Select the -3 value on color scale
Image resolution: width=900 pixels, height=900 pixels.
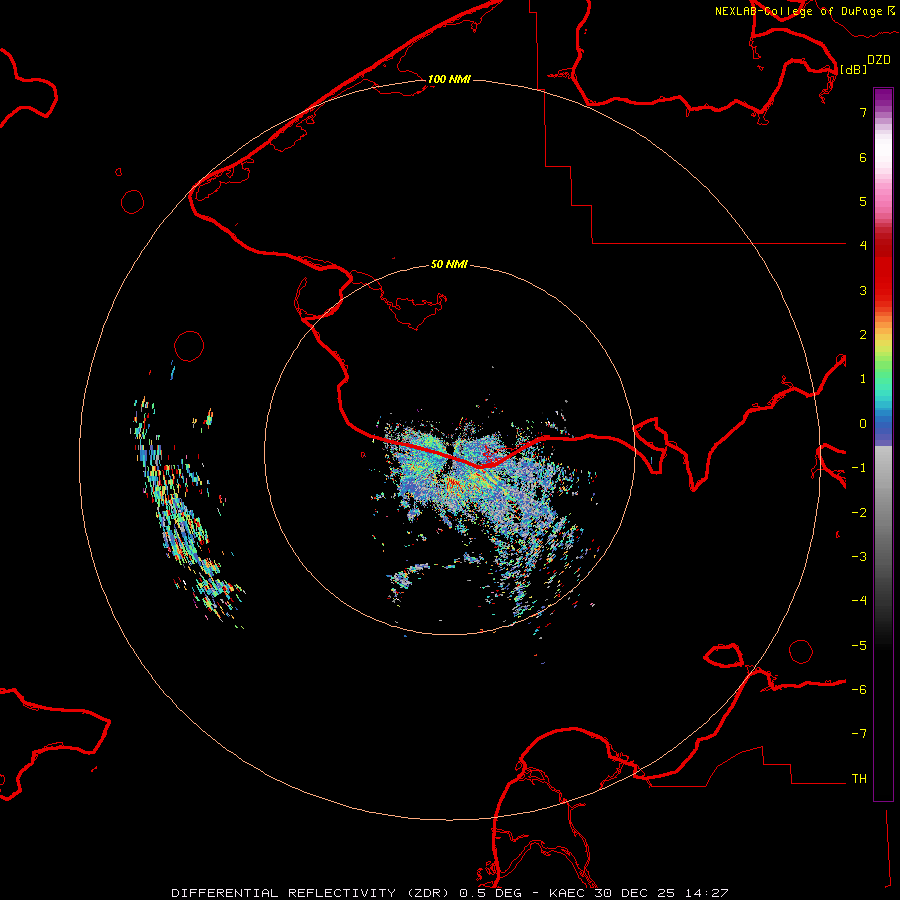click(859, 557)
